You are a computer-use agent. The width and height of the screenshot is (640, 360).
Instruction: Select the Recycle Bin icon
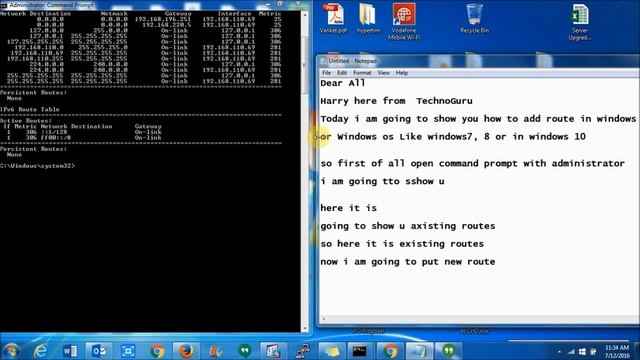(x=474, y=18)
